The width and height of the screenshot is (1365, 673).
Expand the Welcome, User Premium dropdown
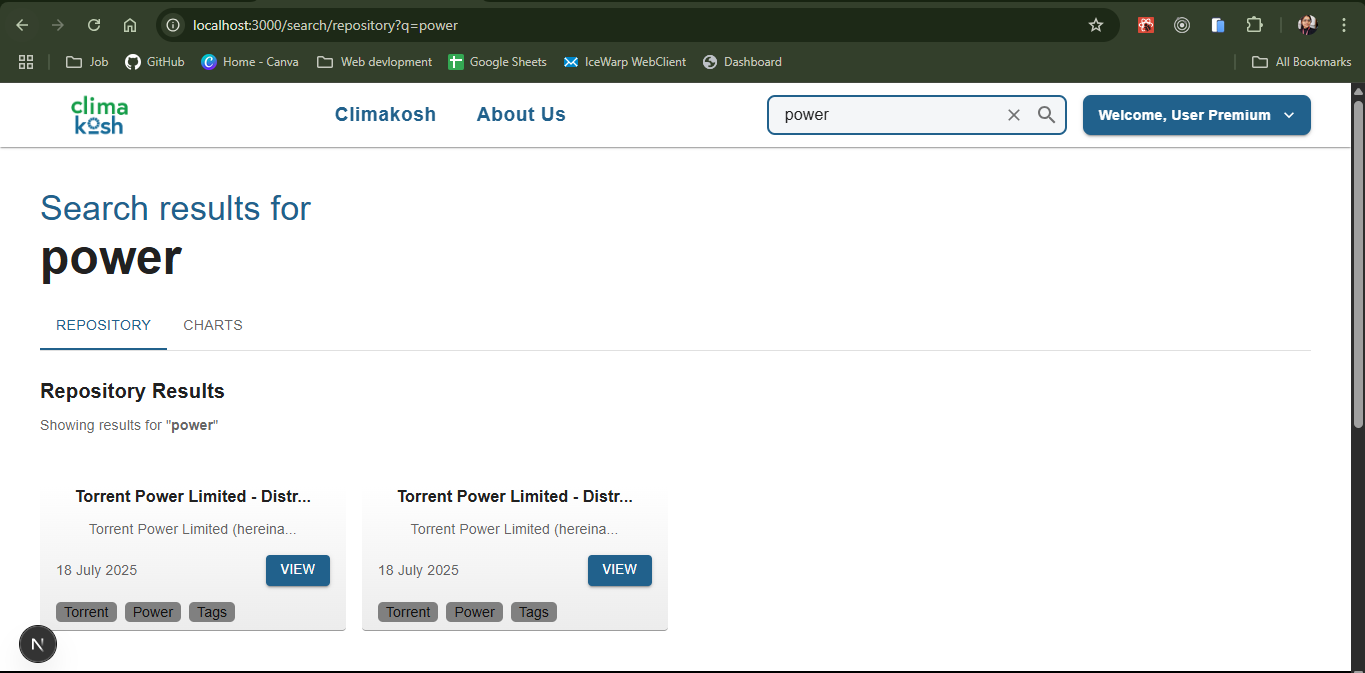(x=1196, y=115)
